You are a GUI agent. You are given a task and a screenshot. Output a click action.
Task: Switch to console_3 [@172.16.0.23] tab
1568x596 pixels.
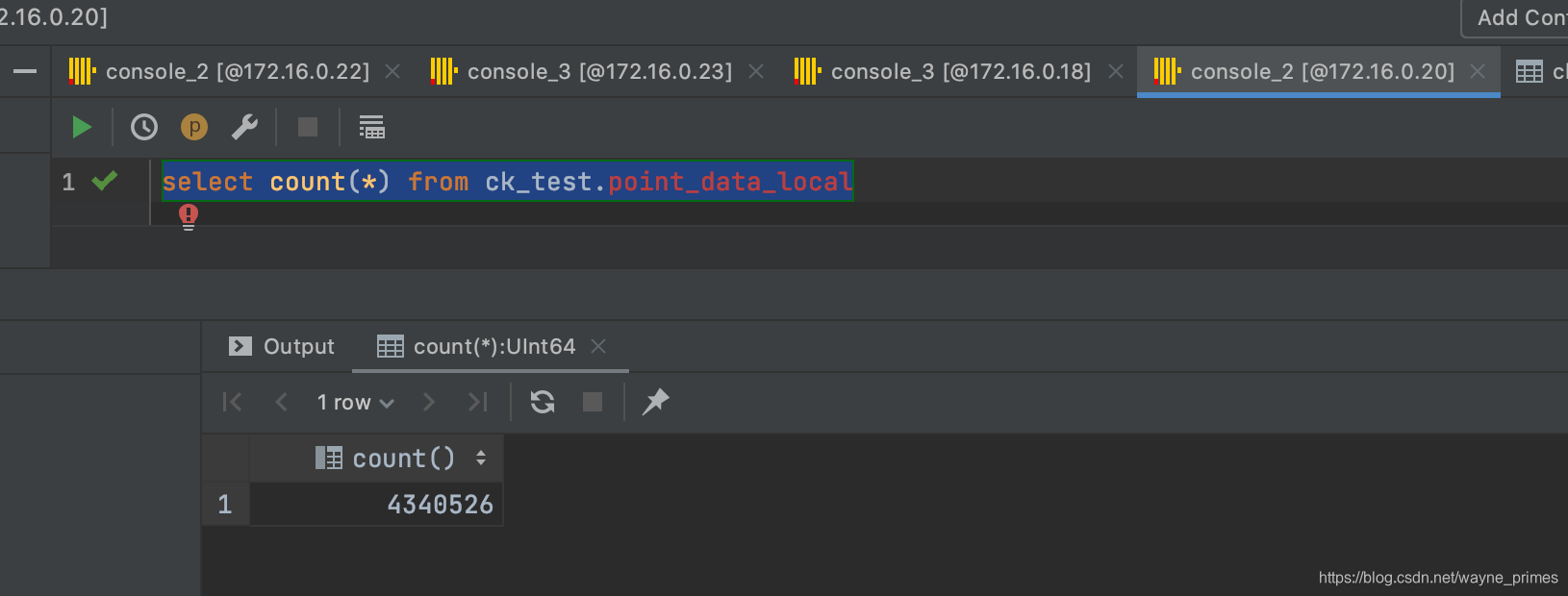pos(599,71)
